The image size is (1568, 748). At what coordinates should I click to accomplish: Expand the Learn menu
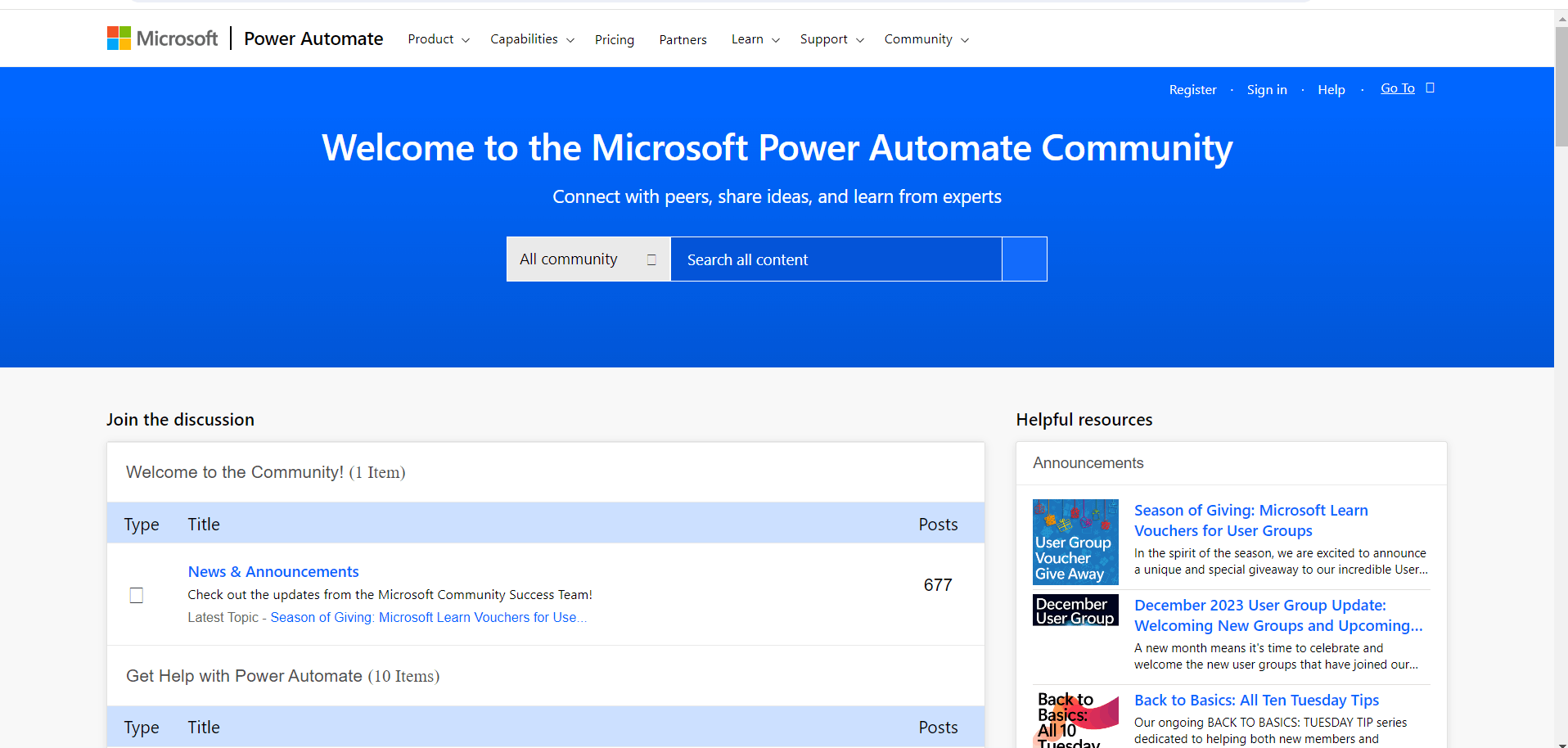(755, 39)
